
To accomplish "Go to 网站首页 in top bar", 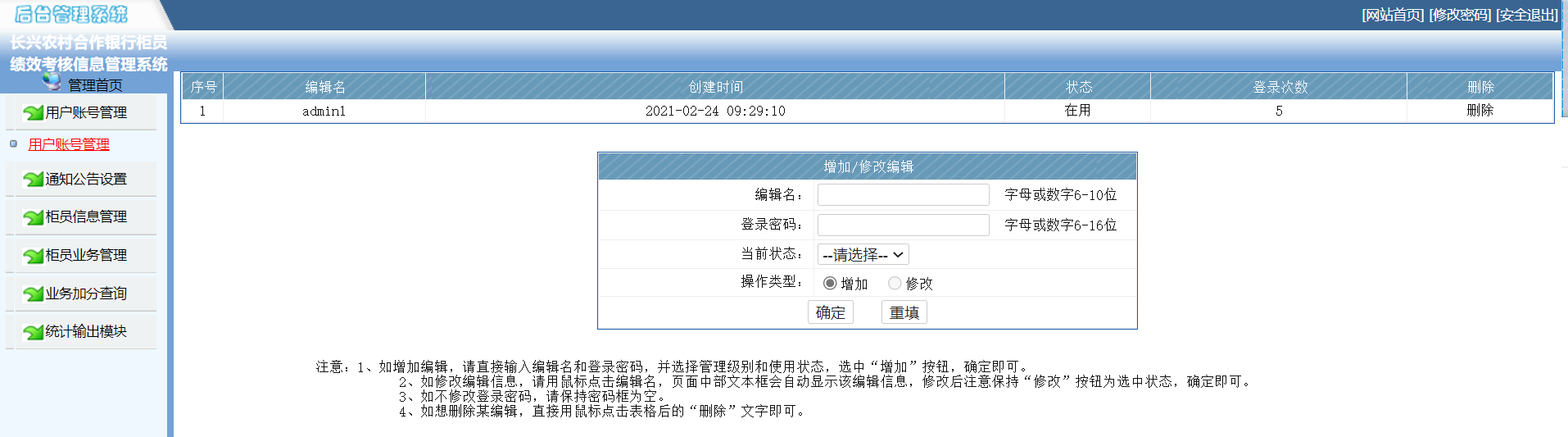I will click(1393, 15).
